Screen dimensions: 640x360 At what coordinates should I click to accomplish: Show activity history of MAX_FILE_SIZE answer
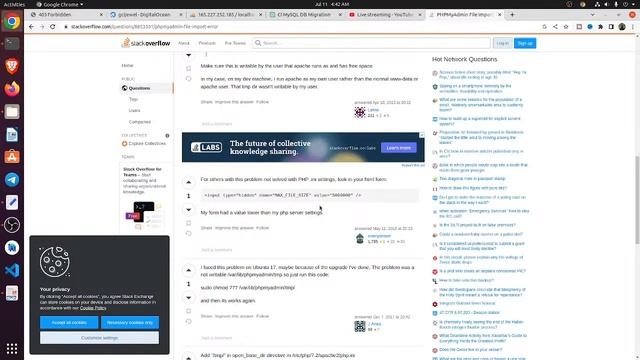189,233
